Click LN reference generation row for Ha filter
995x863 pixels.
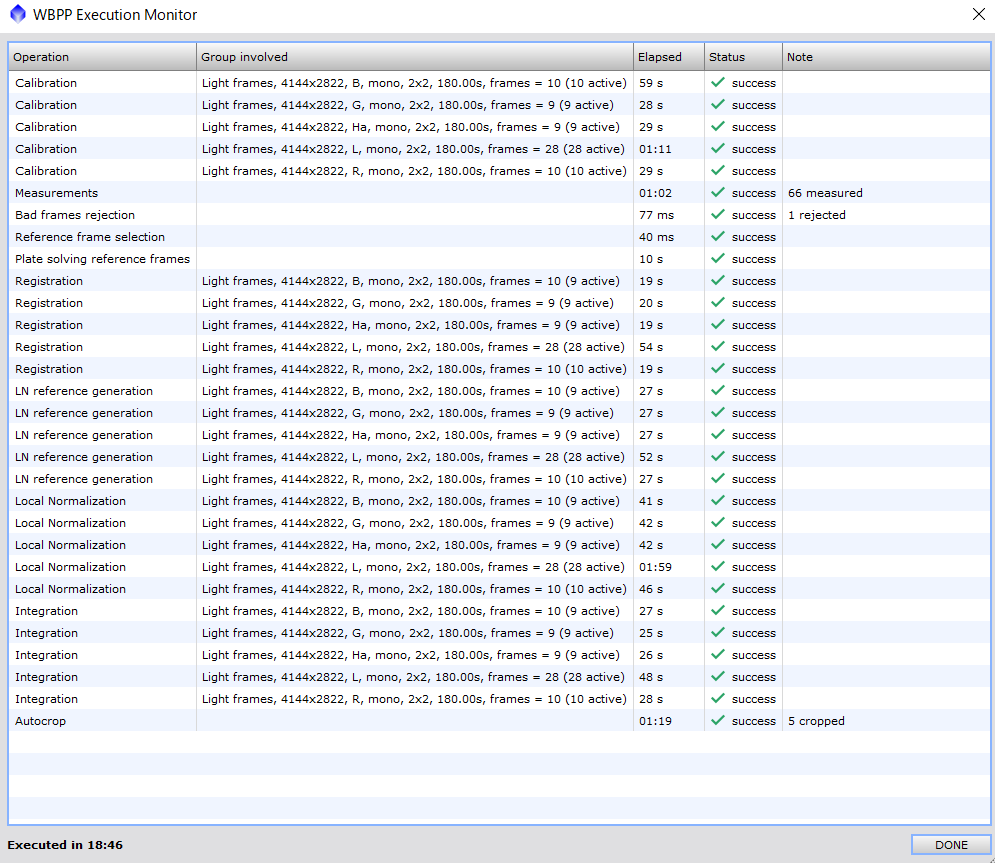(x=499, y=435)
